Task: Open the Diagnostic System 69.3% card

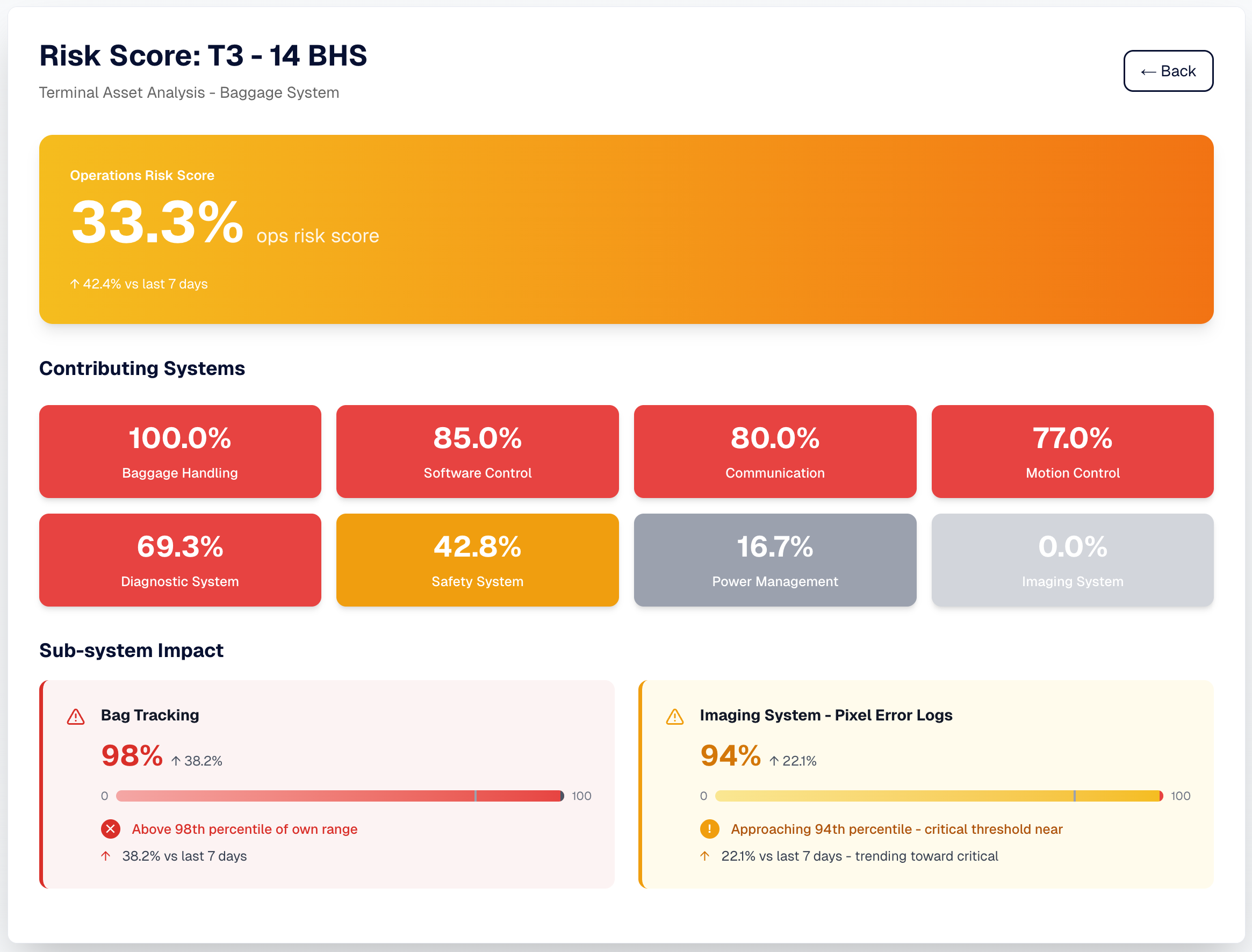Action: click(x=179, y=560)
